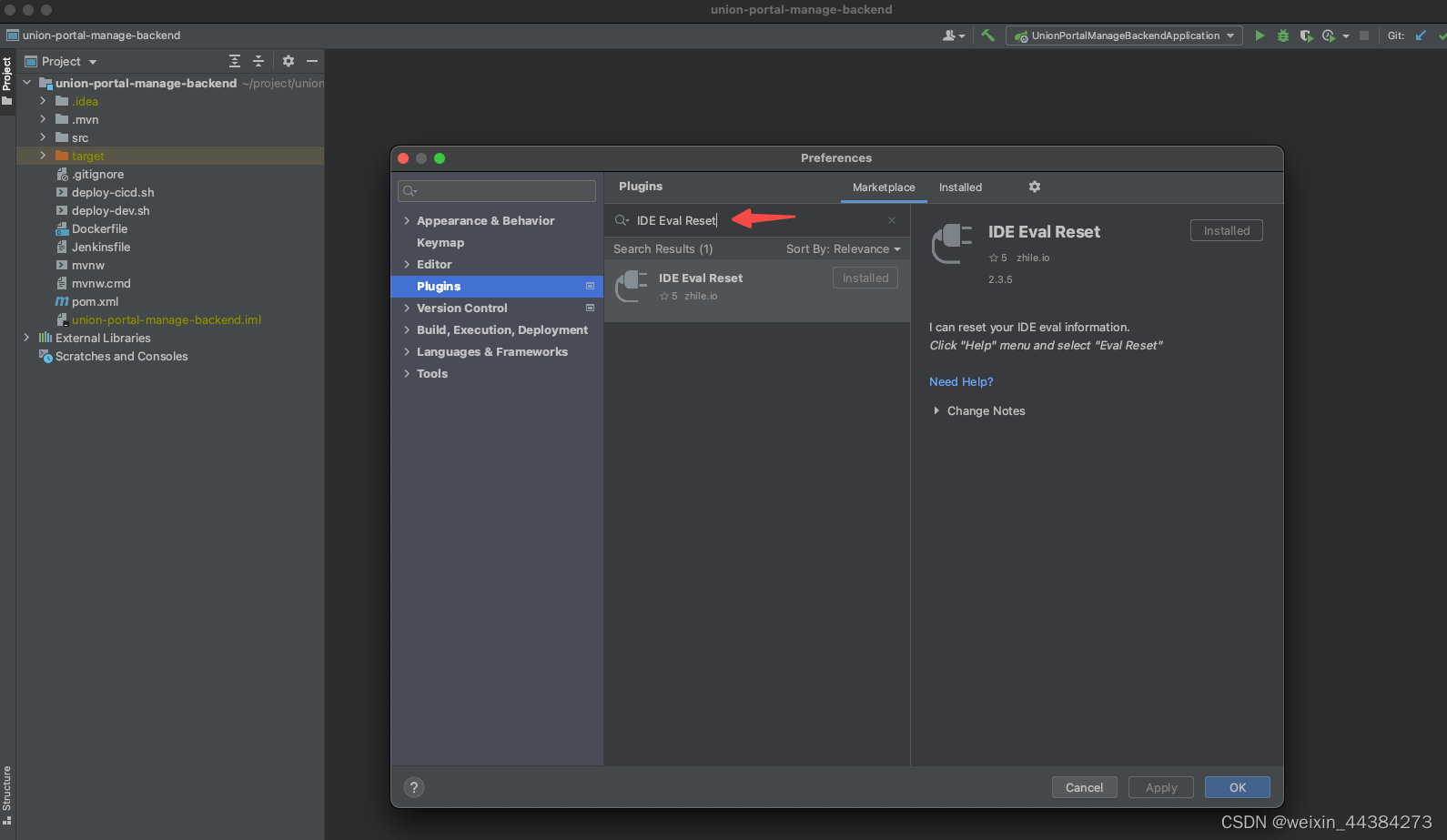
Task: Click the preferences search field
Action: point(497,191)
